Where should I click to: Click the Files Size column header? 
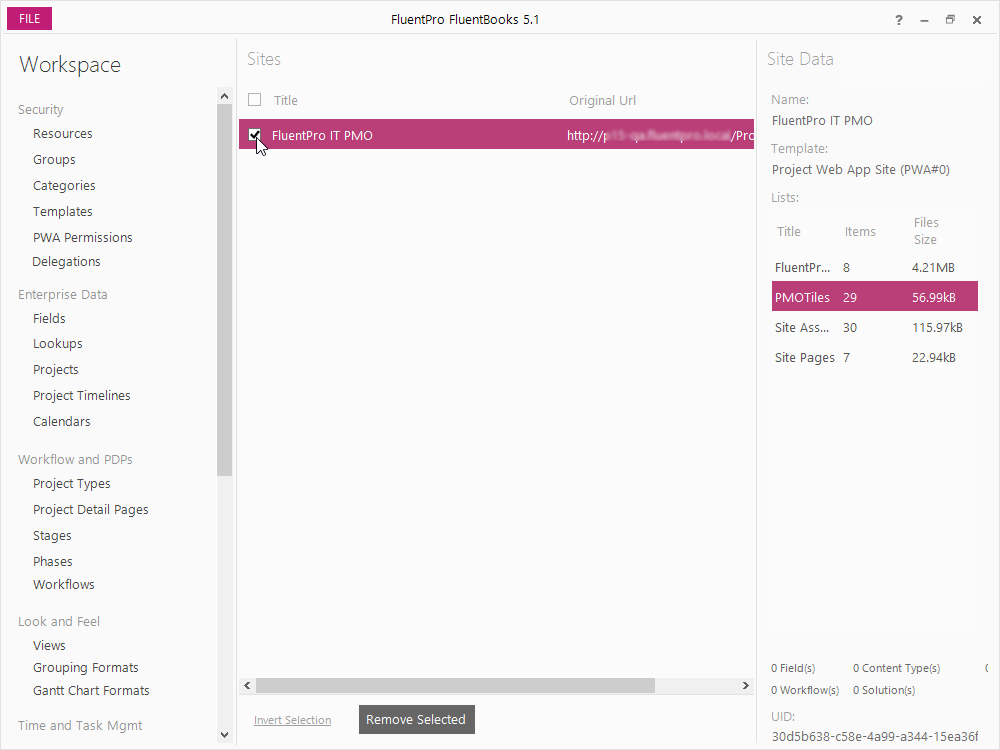(x=926, y=231)
